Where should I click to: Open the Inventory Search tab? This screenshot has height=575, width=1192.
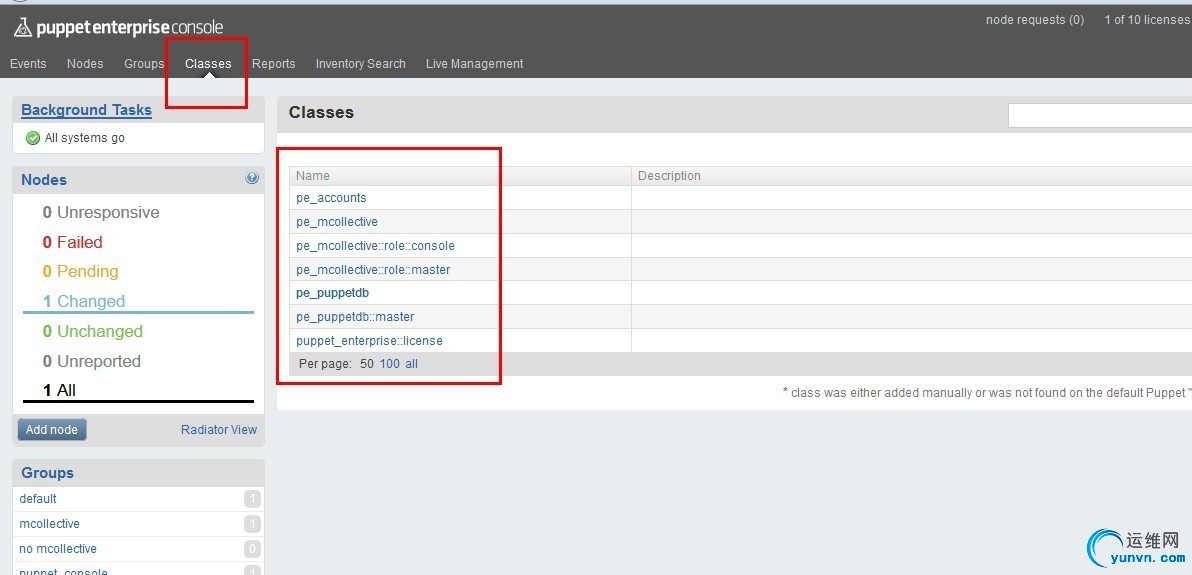tap(360, 64)
